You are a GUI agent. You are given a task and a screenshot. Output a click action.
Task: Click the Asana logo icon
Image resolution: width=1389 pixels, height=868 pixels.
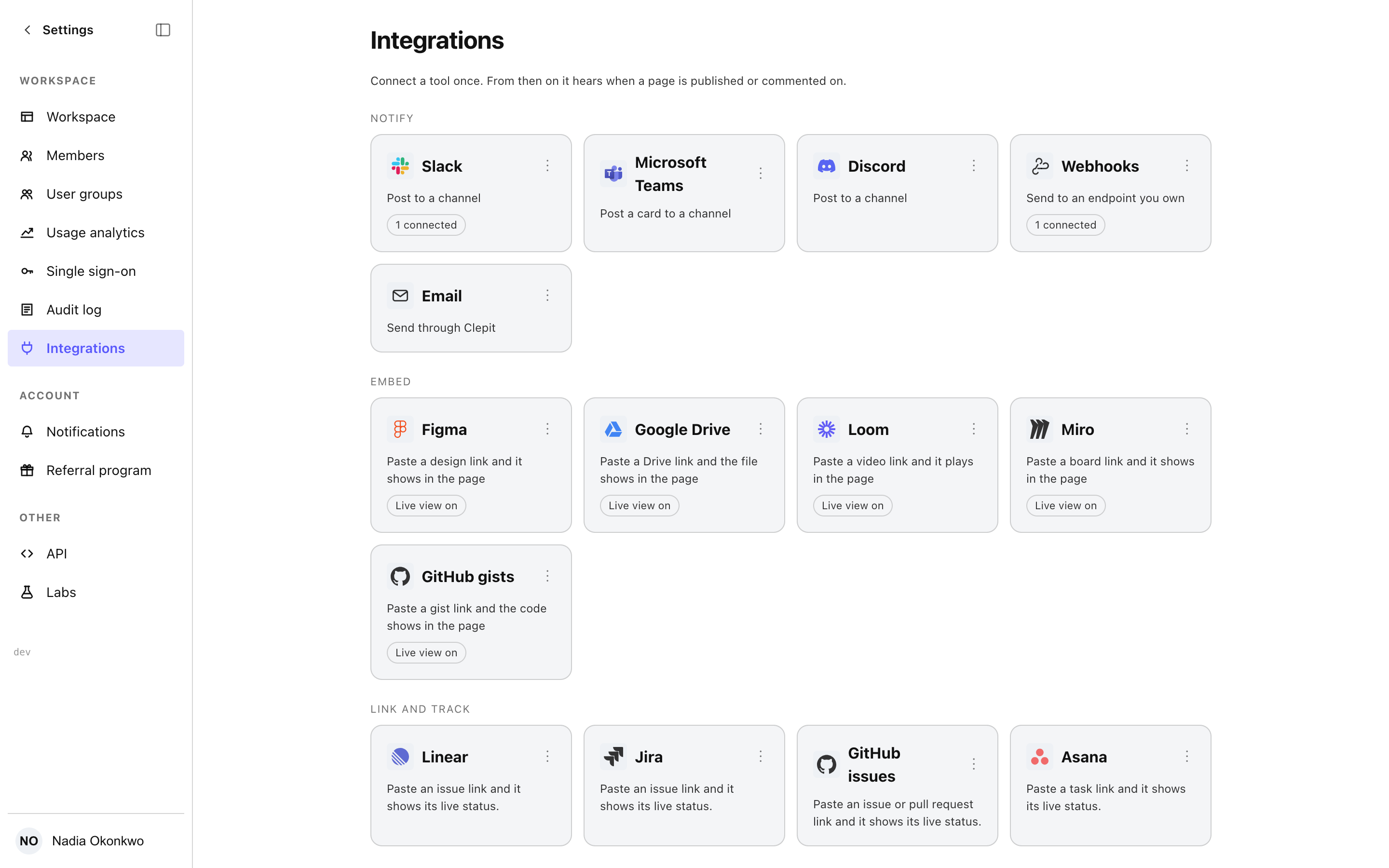1039,757
